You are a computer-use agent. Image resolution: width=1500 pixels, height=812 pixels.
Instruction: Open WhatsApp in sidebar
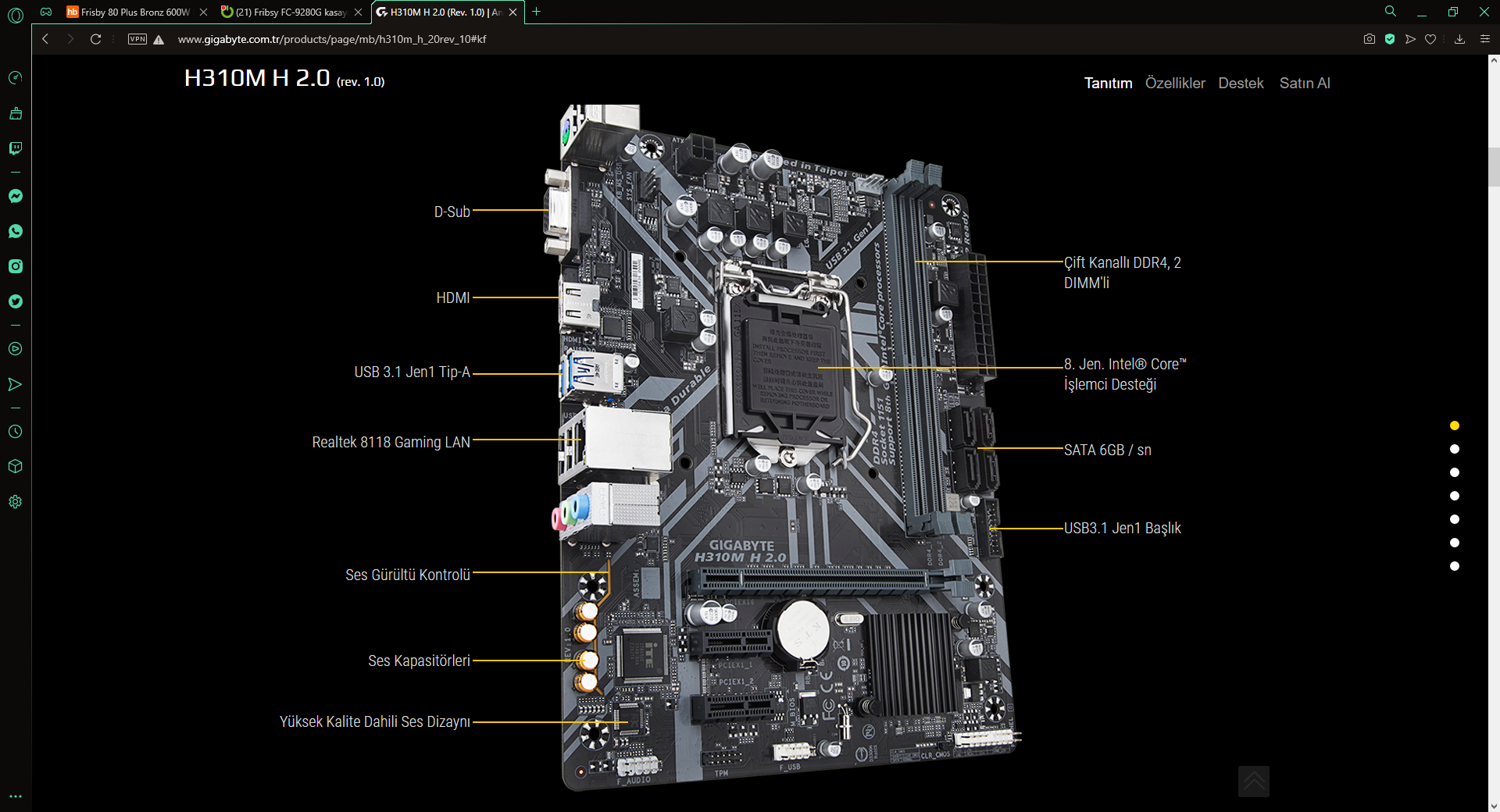coord(16,231)
